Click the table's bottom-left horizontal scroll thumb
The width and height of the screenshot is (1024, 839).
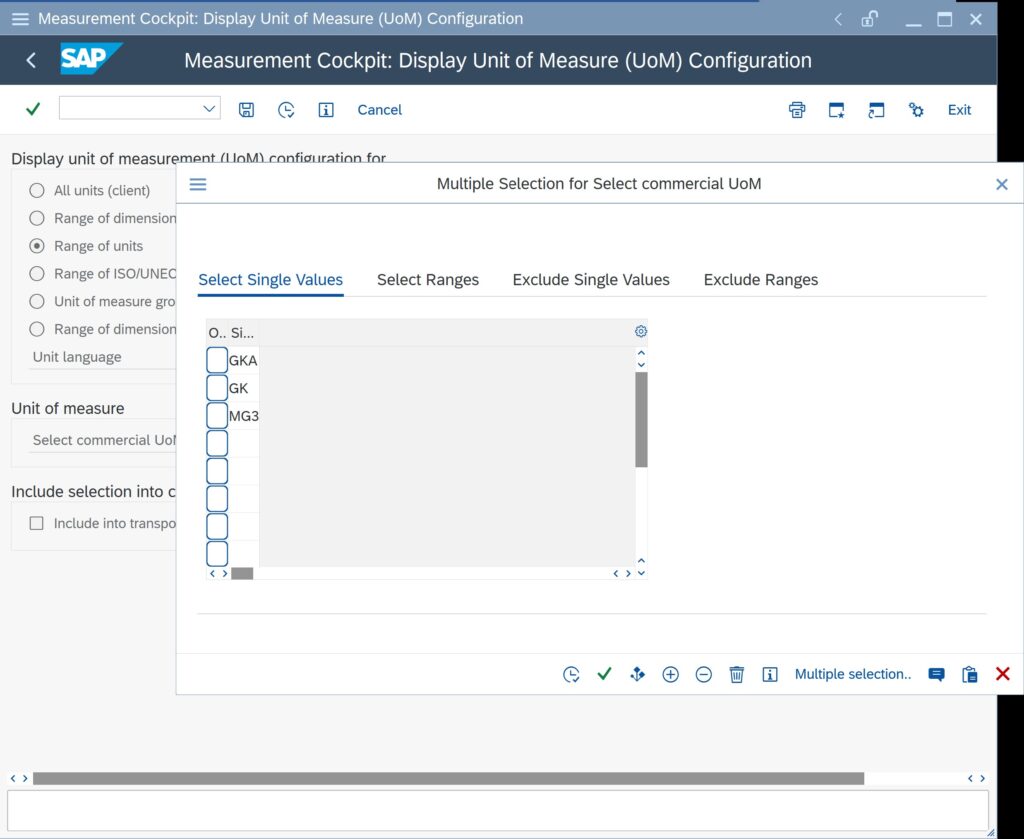[242, 573]
